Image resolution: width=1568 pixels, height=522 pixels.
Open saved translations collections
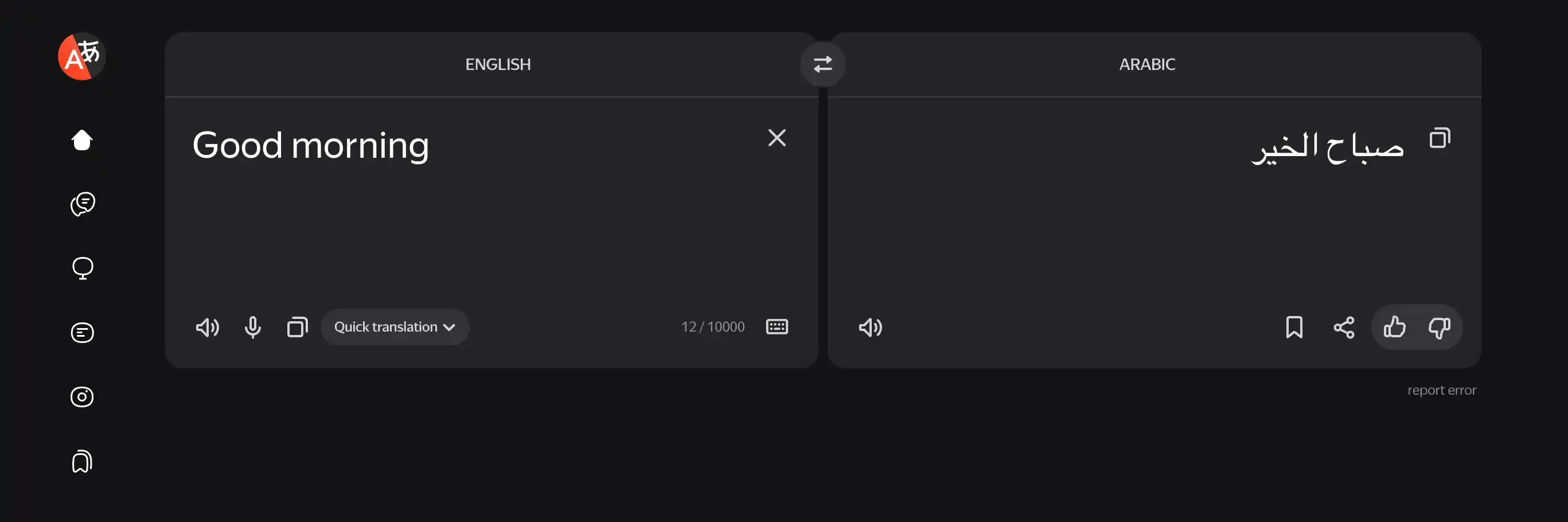(x=81, y=461)
